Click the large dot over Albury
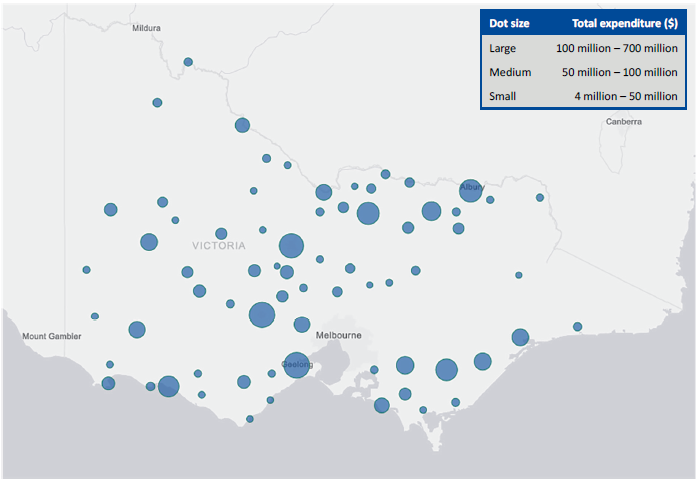This screenshot has width=698, height=482. (x=470, y=191)
